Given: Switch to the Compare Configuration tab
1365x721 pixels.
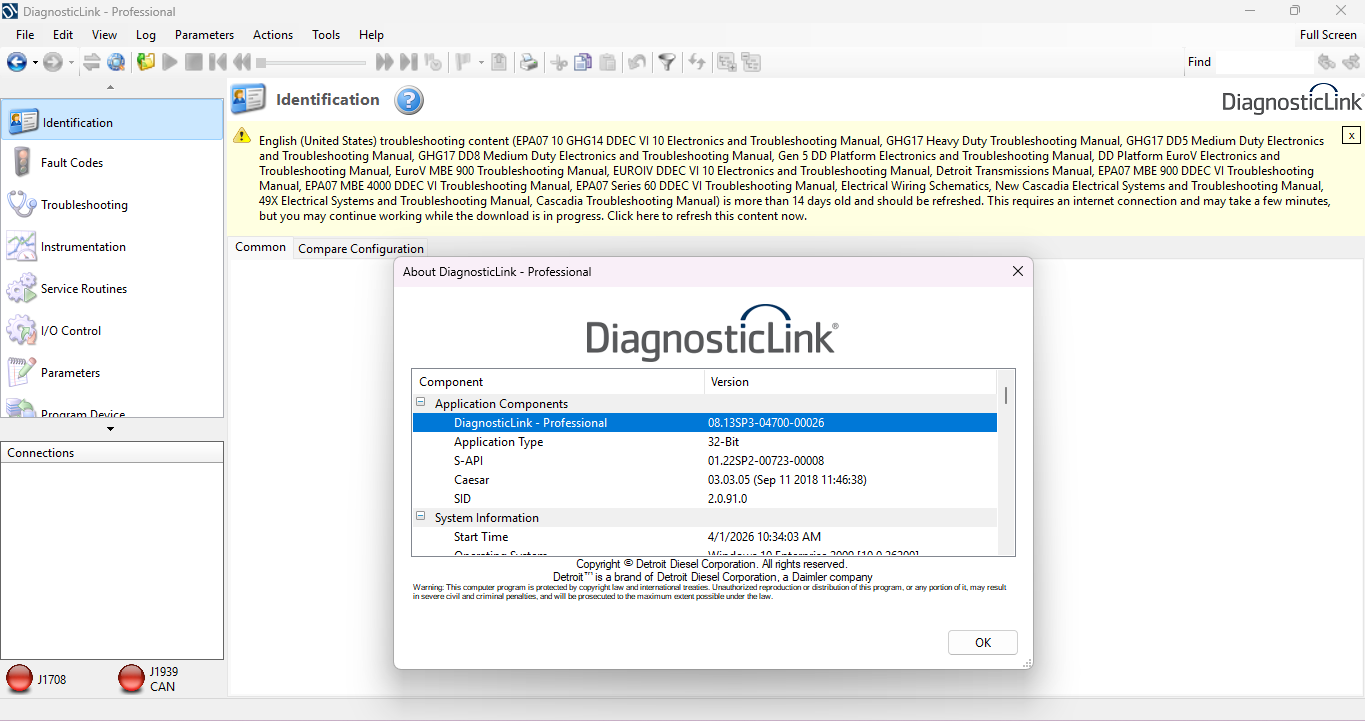Looking at the screenshot, I should pos(361,249).
